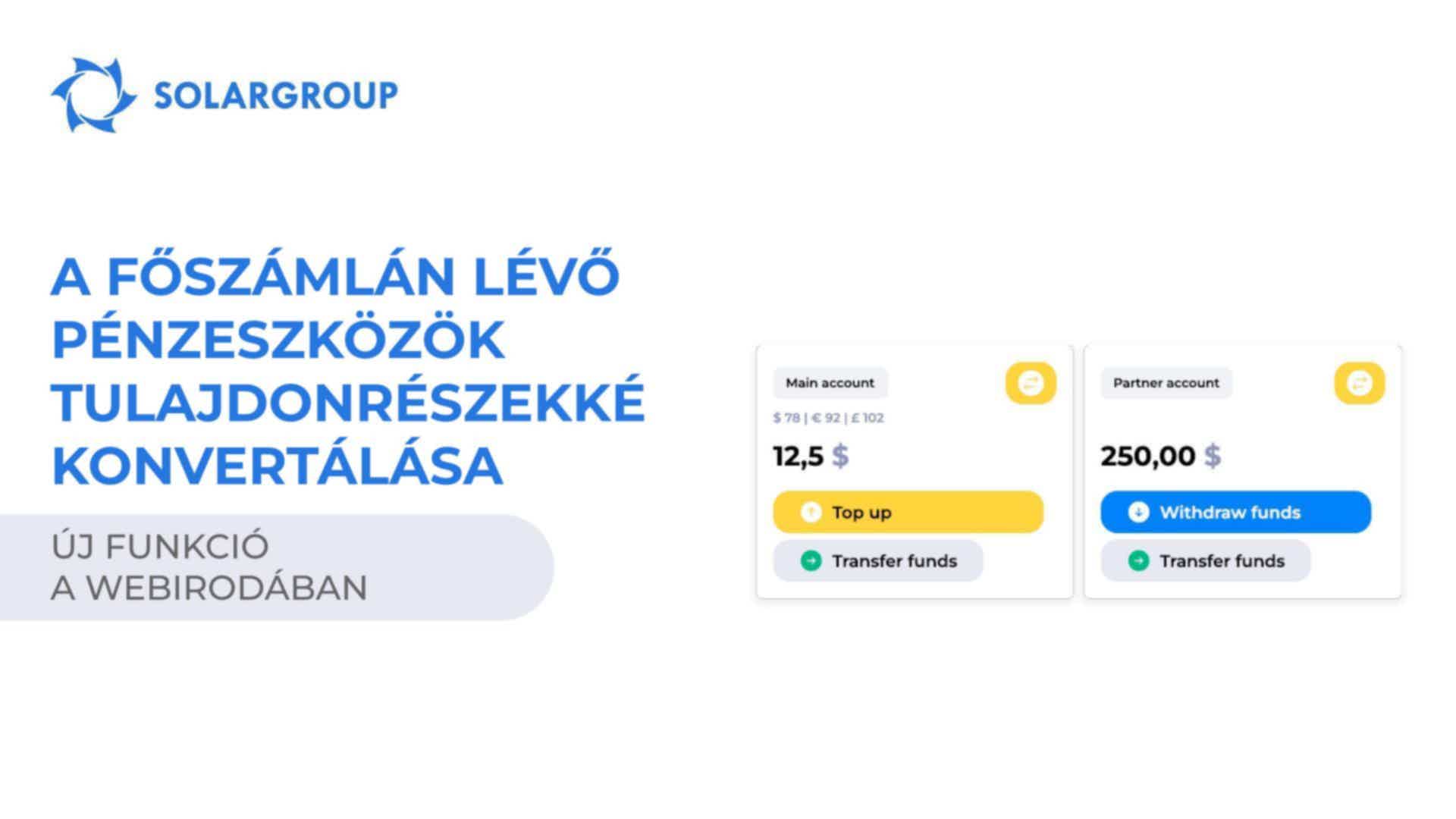Click the SolarGroup swirl logo icon

(x=93, y=95)
